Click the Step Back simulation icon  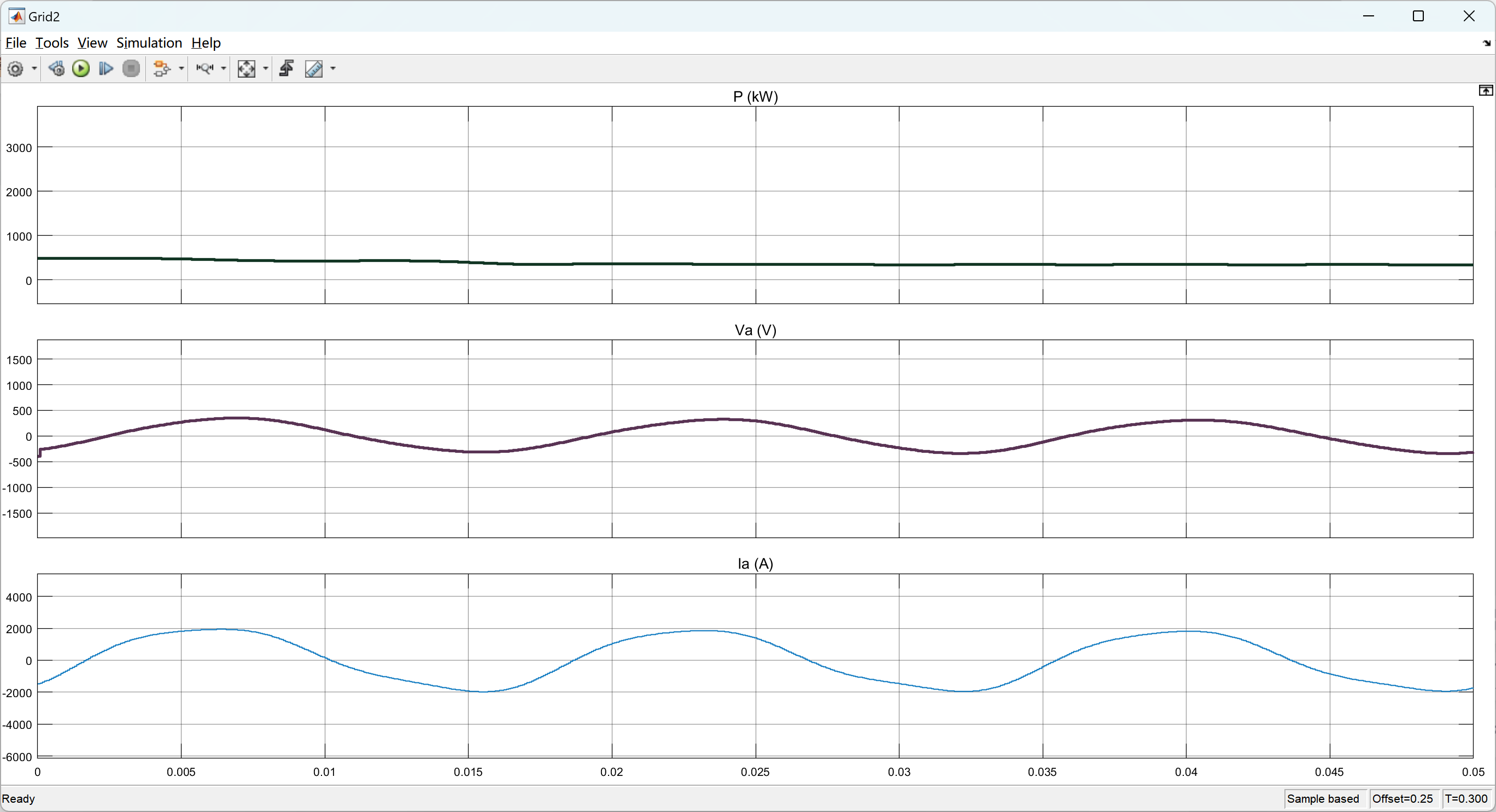[56, 68]
